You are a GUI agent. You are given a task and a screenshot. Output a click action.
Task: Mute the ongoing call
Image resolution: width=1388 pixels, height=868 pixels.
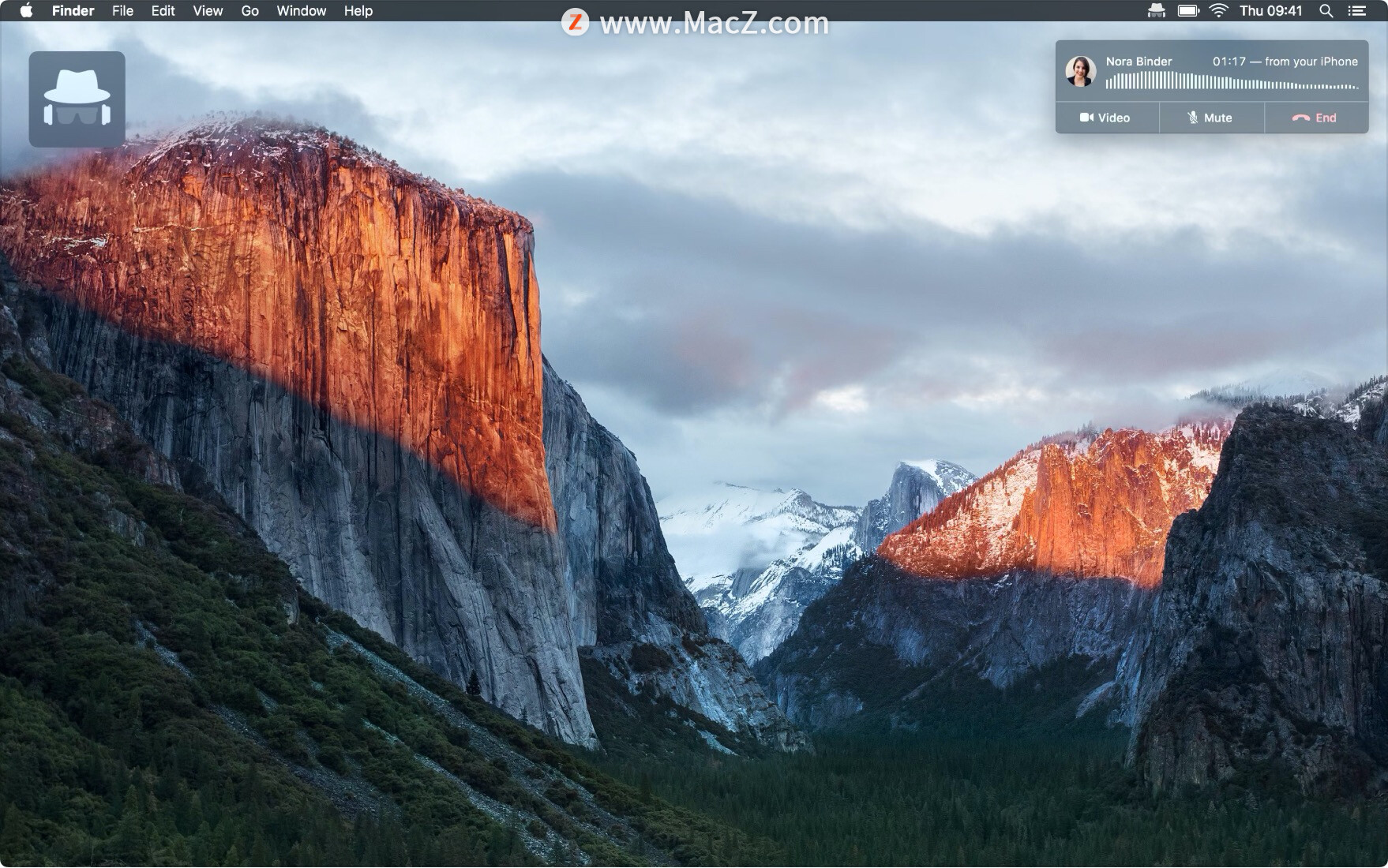tap(1211, 118)
